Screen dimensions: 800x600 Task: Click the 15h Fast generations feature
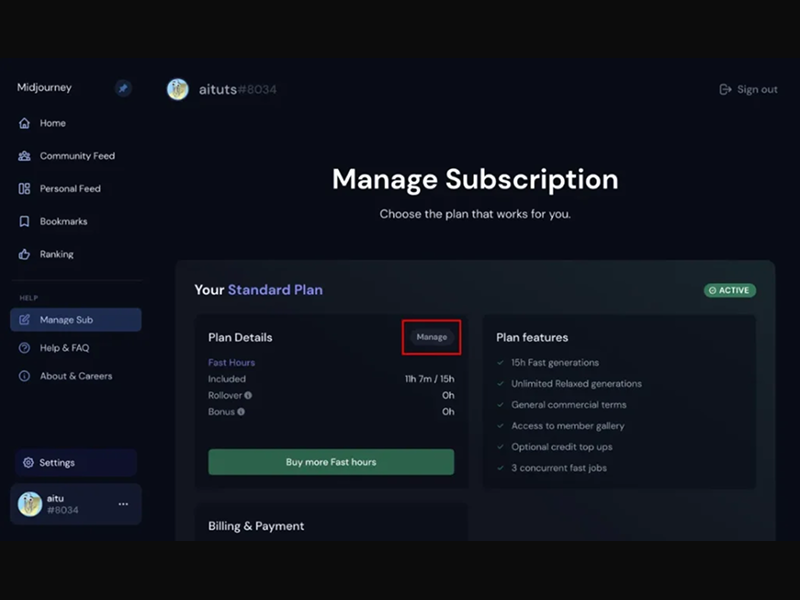[555, 363]
